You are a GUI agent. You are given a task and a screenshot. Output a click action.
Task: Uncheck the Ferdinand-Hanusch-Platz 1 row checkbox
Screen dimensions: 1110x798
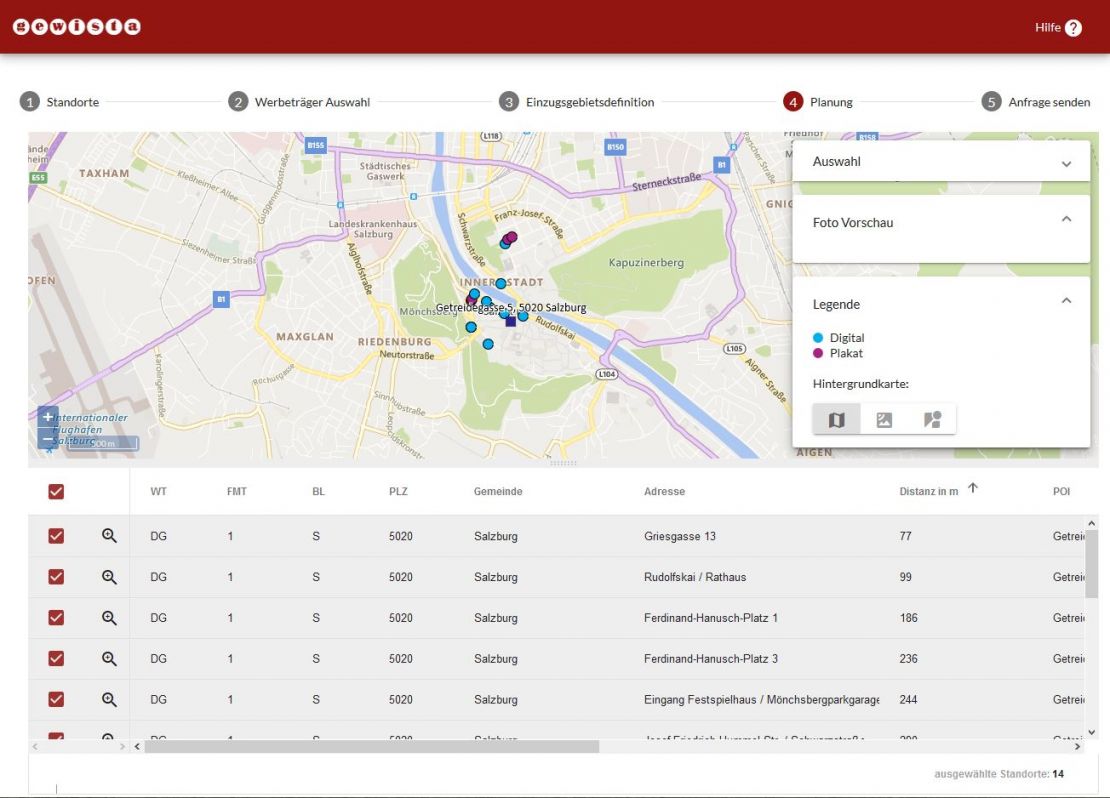tap(56, 618)
